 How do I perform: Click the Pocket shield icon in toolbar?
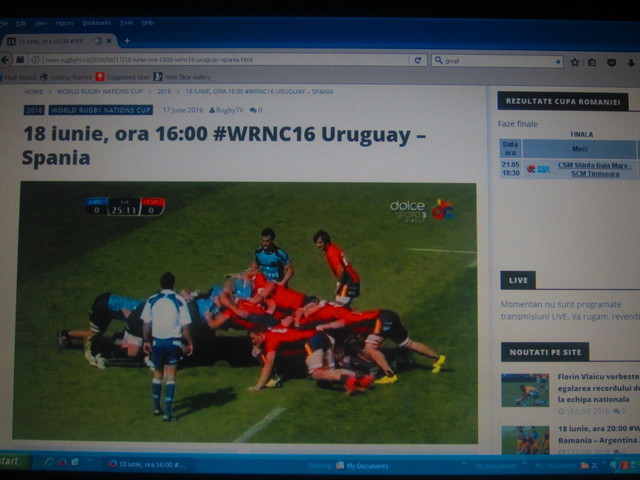click(611, 62)
